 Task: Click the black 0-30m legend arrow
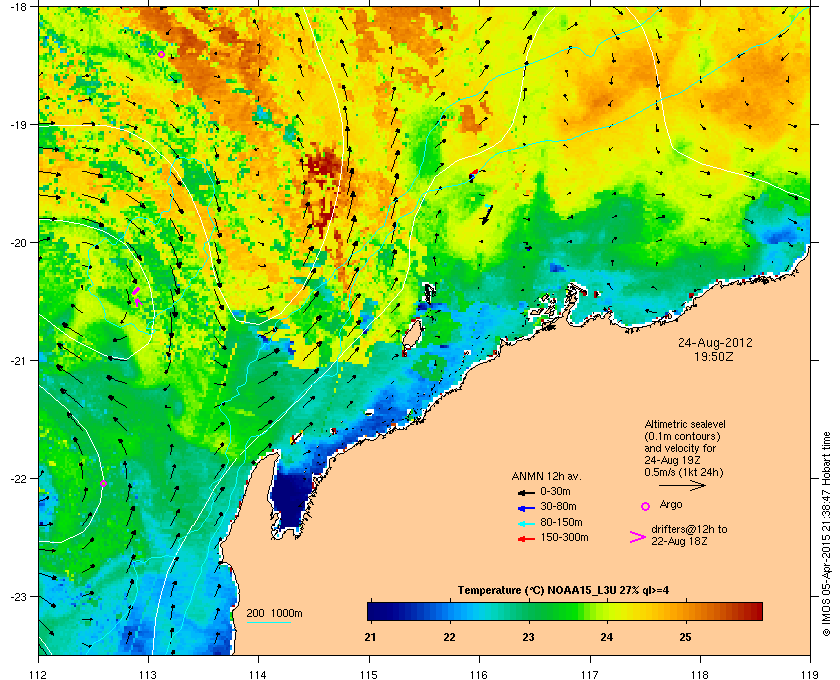coord(526,492)
